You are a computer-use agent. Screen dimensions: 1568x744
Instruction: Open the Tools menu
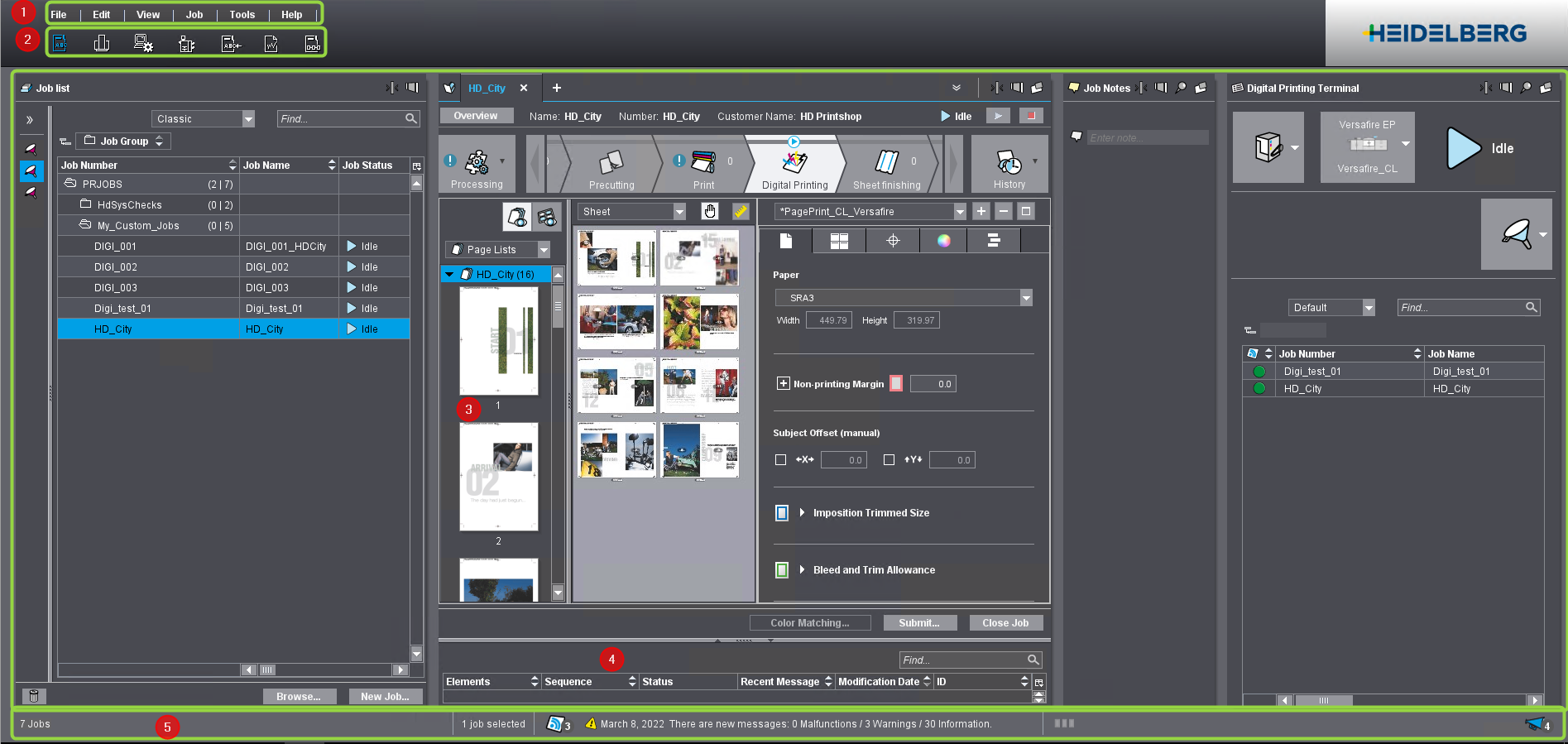pyautogui.click(x=242, y=15)
